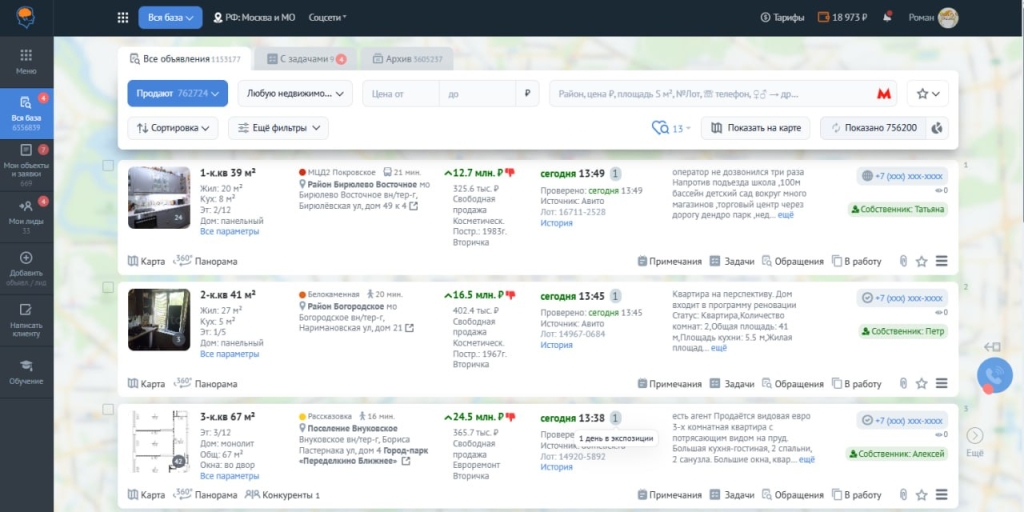
Task: Open Любую недвижимость type dropdown
Action: [x=295, y=93]
